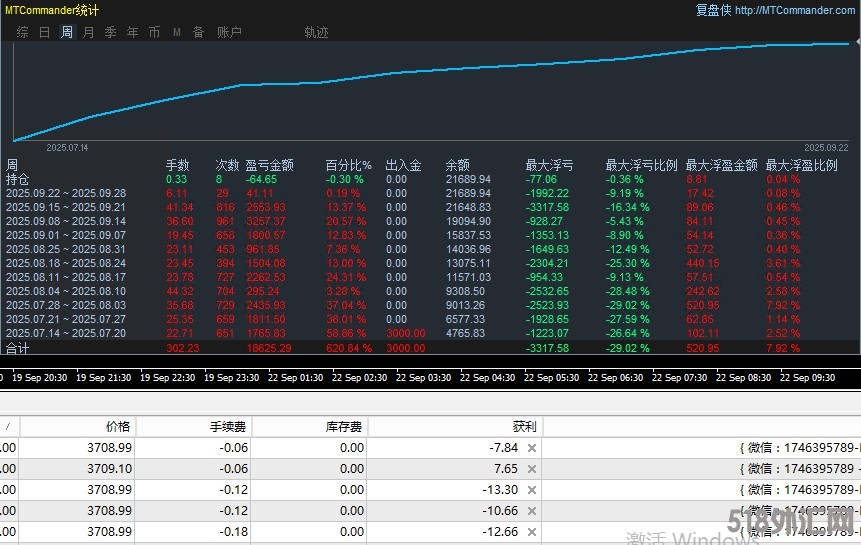Open the 轨迹 track tab
Screen dimensions: 861x545
tap(316, 32)
